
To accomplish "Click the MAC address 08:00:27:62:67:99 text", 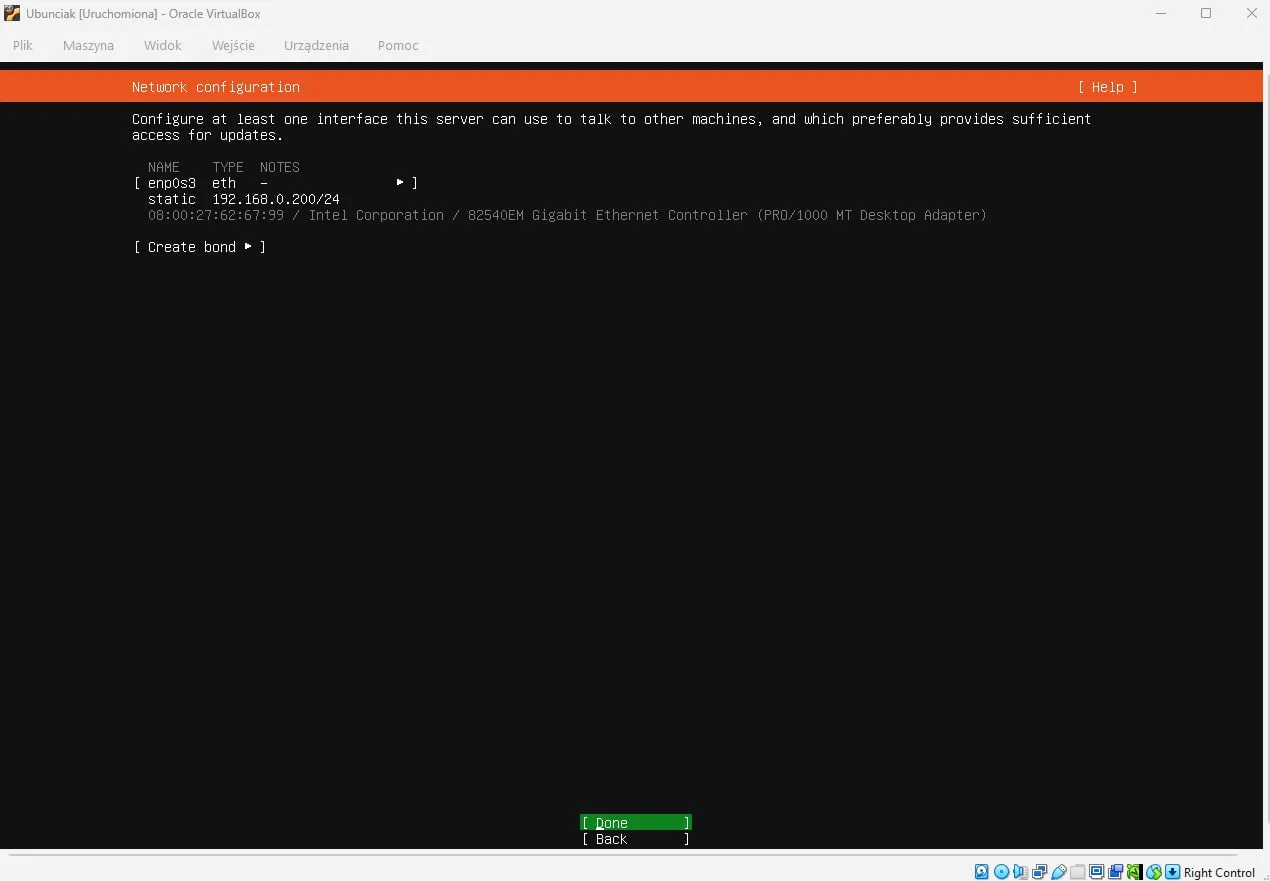I will point(216,215).
